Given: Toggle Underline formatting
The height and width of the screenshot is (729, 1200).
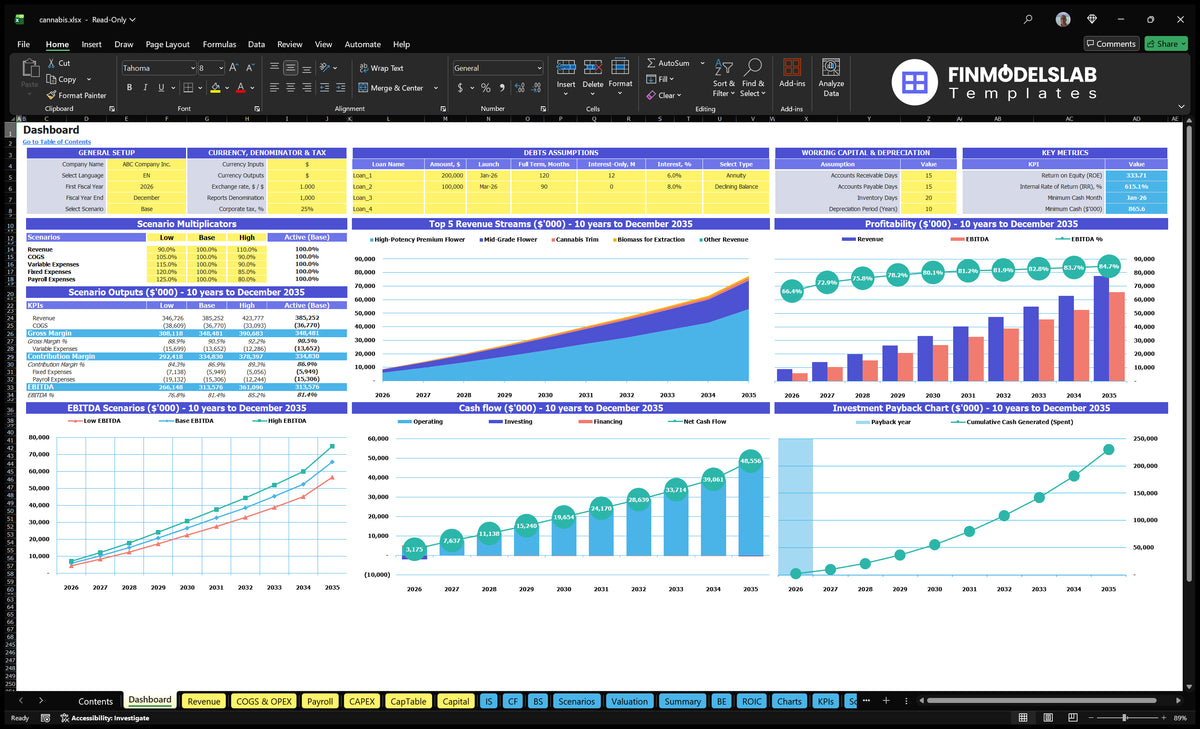Looking at the screenshot, I should point(160,88).
